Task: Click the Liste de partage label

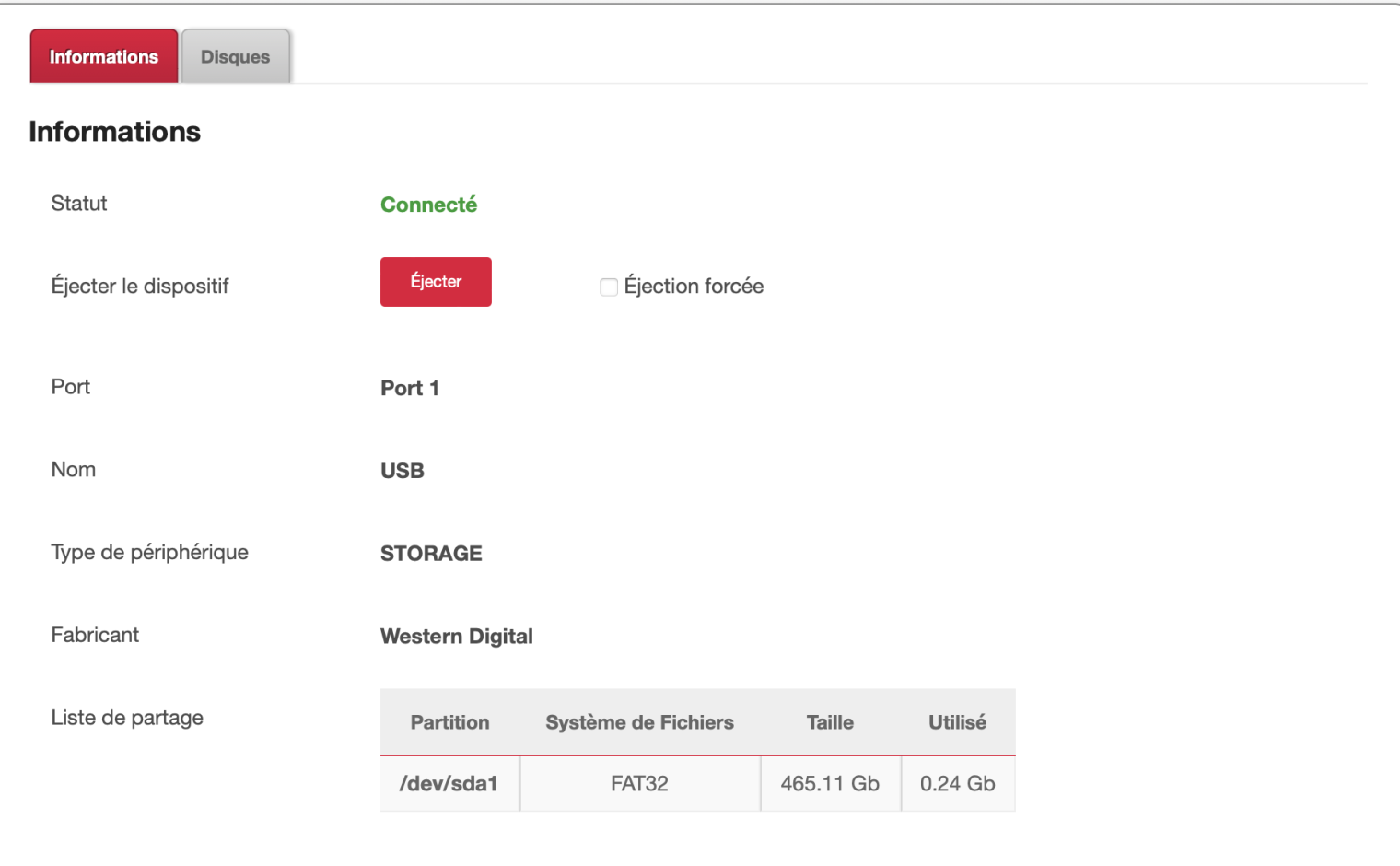Action: pos(127,718)
